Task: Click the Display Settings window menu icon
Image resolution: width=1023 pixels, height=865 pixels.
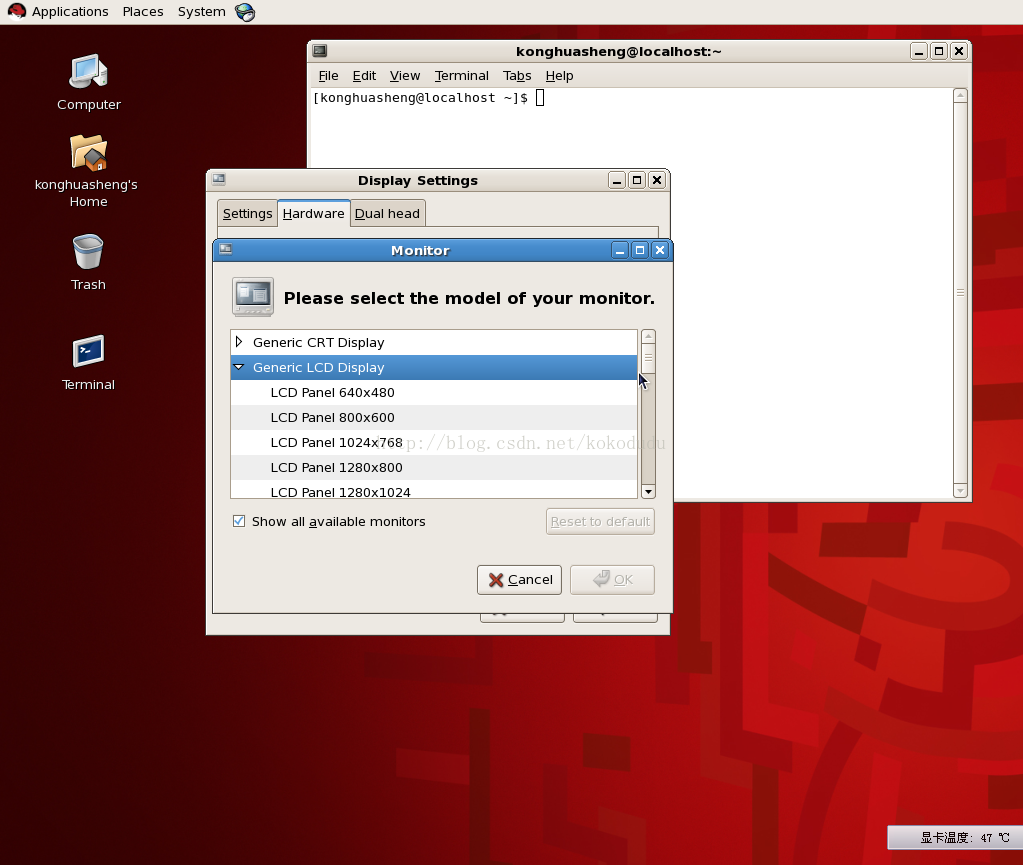Action: point(219,179)
